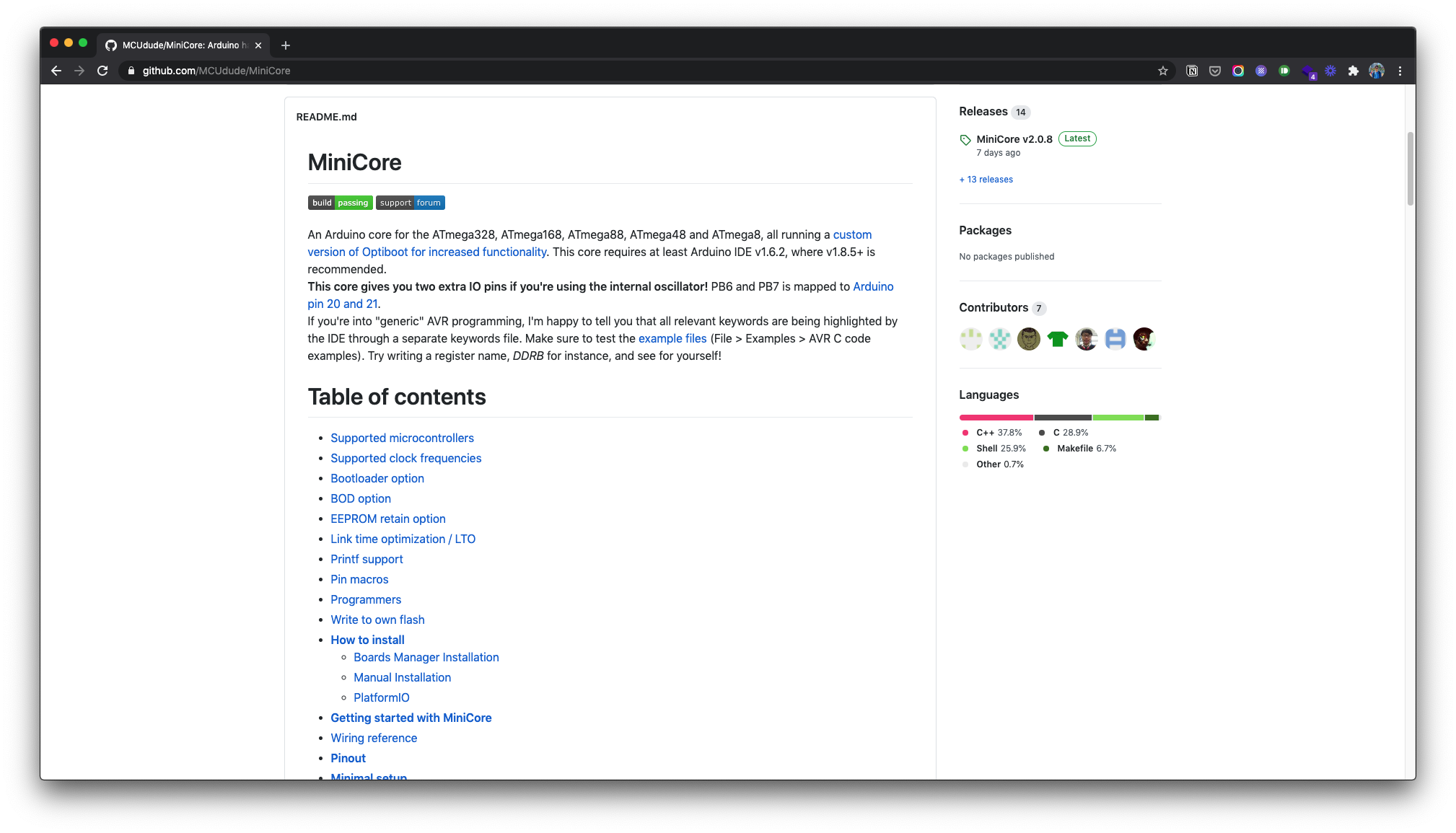Open Boards Manager Installation link

coord(426,657)
